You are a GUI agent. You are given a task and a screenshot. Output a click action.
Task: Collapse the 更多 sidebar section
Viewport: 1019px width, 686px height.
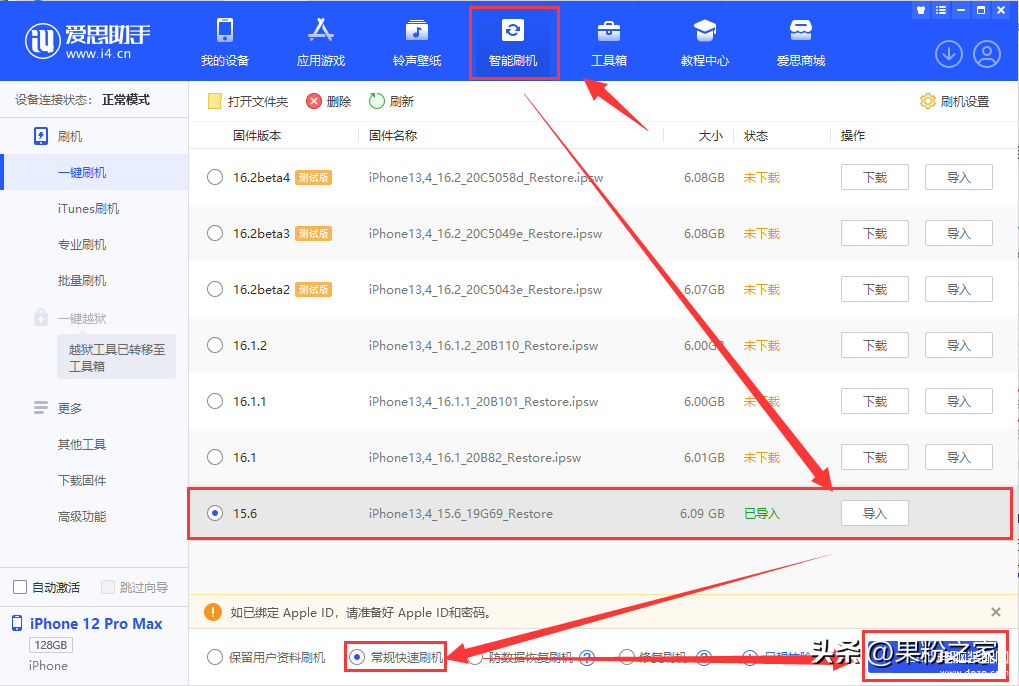pyautogui.click(x=70, y=408)
